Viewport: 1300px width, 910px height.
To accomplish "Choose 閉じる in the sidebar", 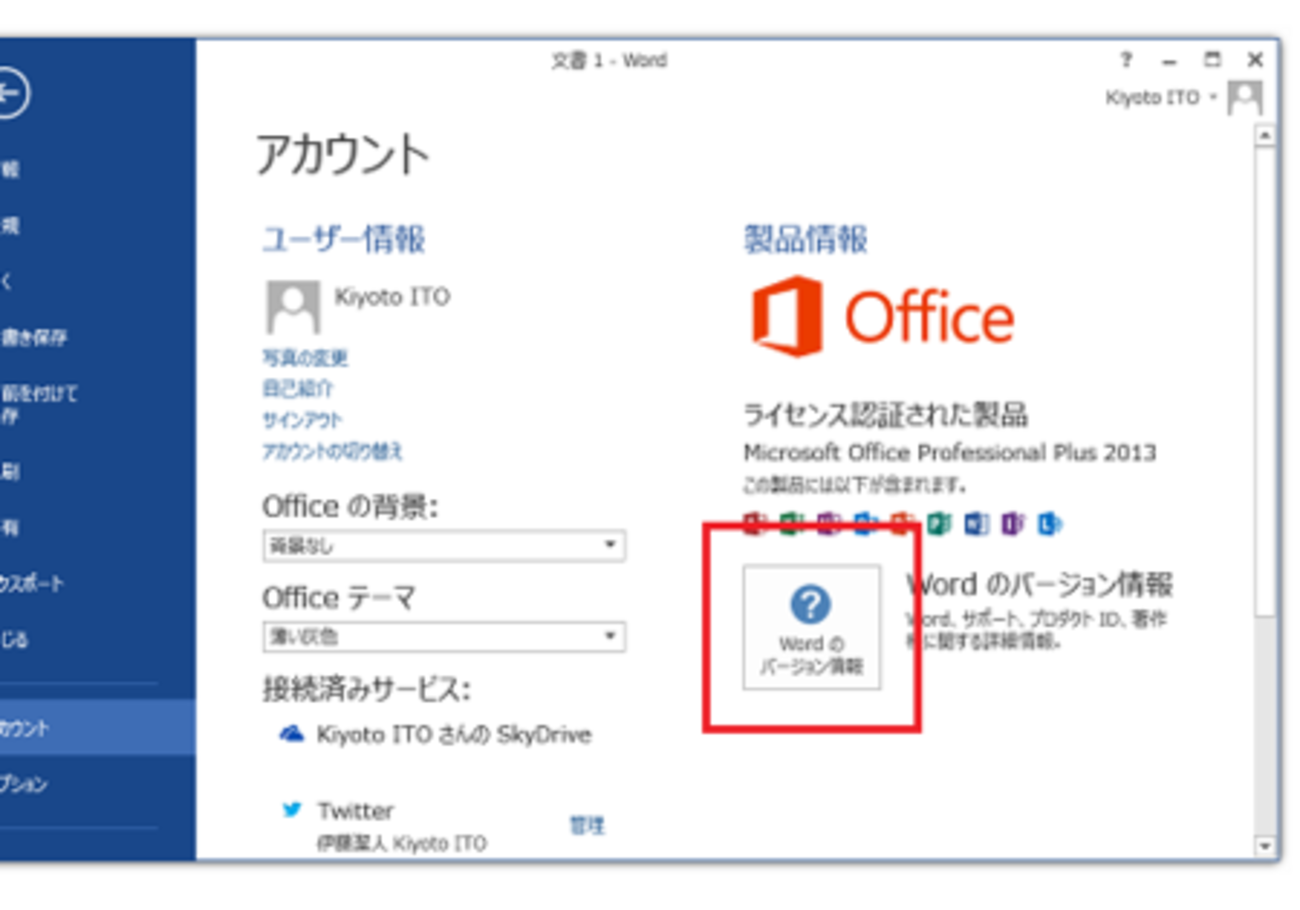I will pyautogui.click(x=14, y=639).
